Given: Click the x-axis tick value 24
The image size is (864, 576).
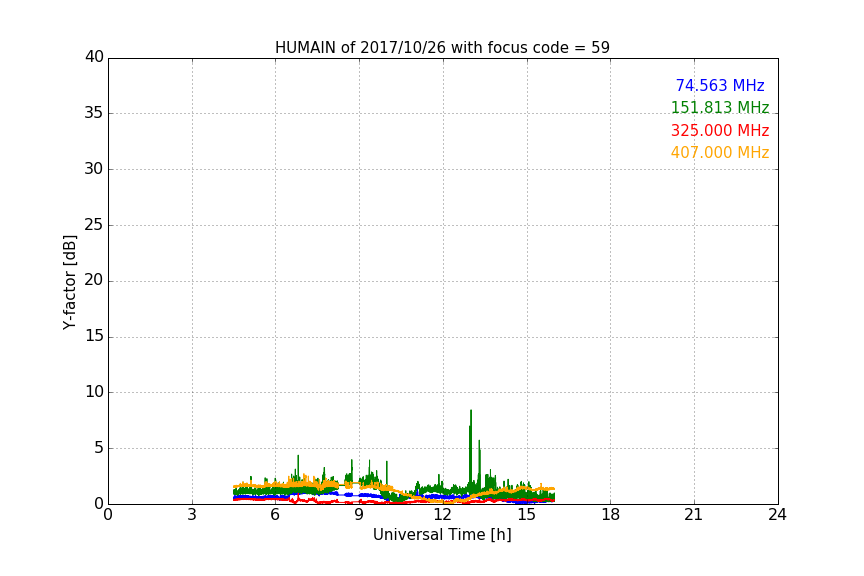Looking at the screenshot, I should [x=777, y=515].
